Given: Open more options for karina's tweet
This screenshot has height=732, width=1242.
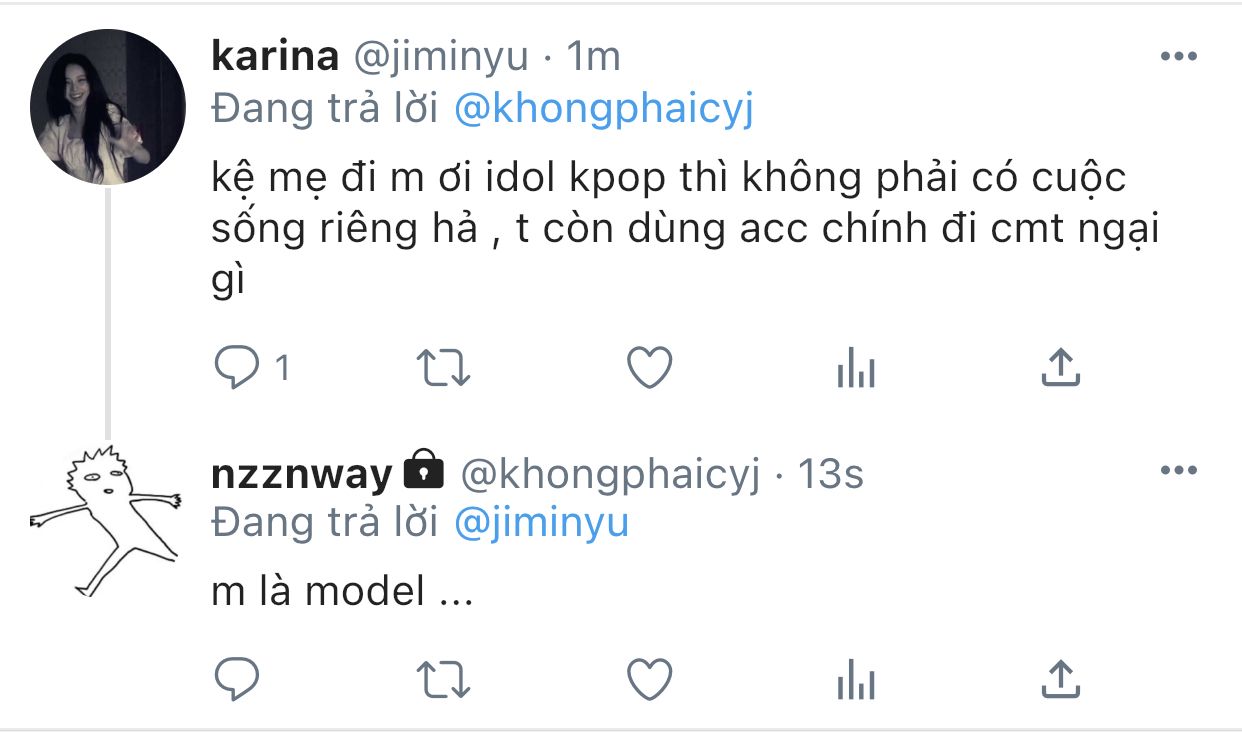Looking at the screenshot, I should point(1179,57).
